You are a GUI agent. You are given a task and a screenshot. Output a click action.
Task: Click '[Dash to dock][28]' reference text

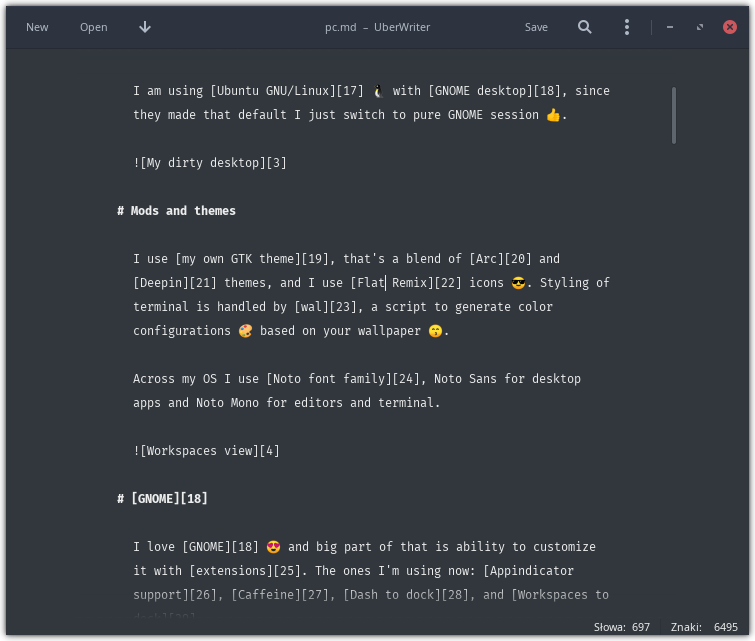point(406,595)
